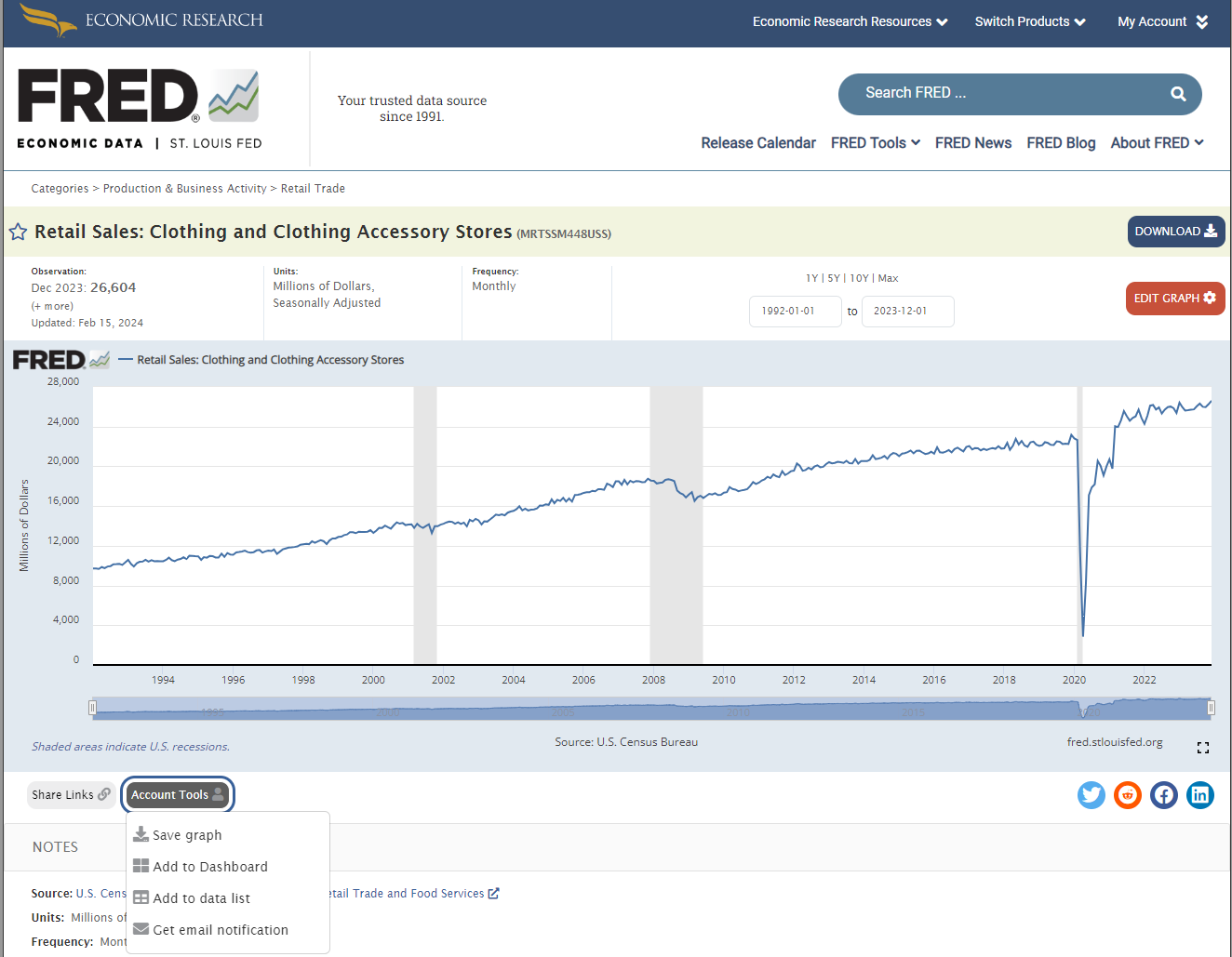Click the Edit Graph button
This screenshot has height=957, width=1232.
point(1174,299)
